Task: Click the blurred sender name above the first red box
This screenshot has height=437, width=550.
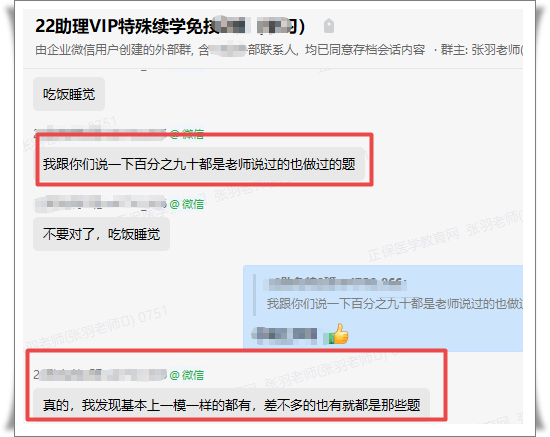Action: tap(100, 133)
